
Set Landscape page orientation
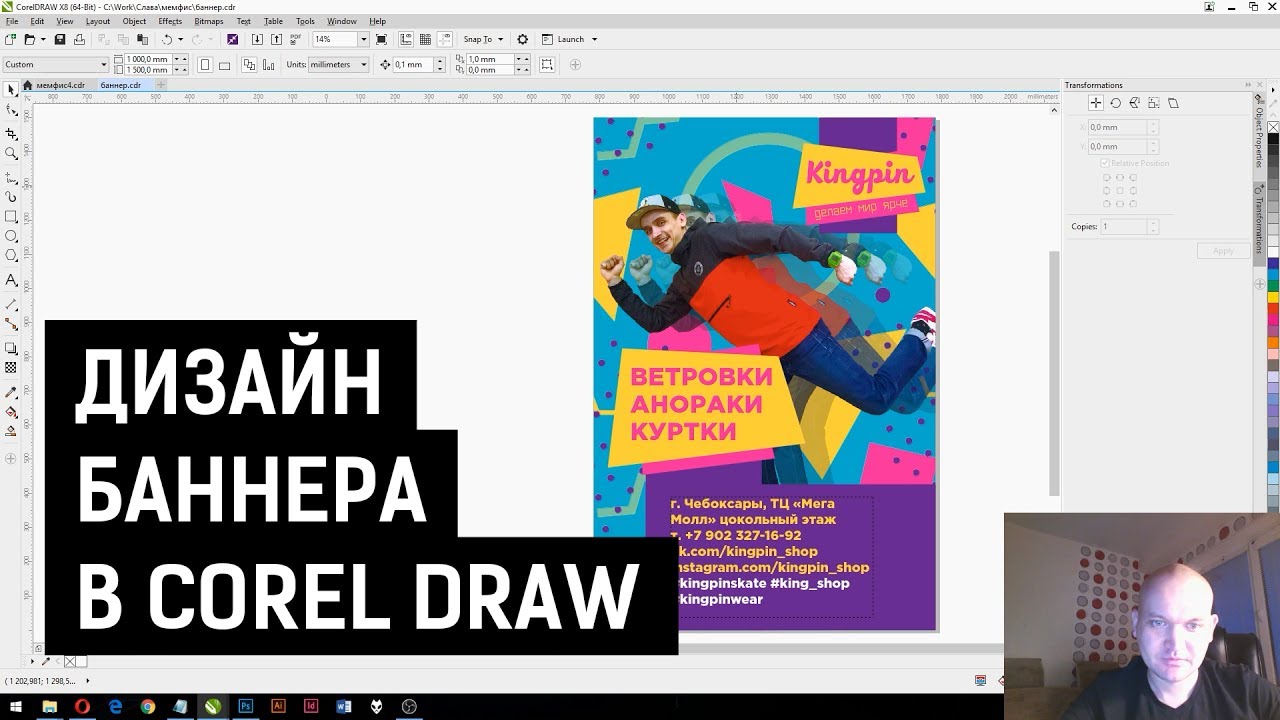(224, 64)
